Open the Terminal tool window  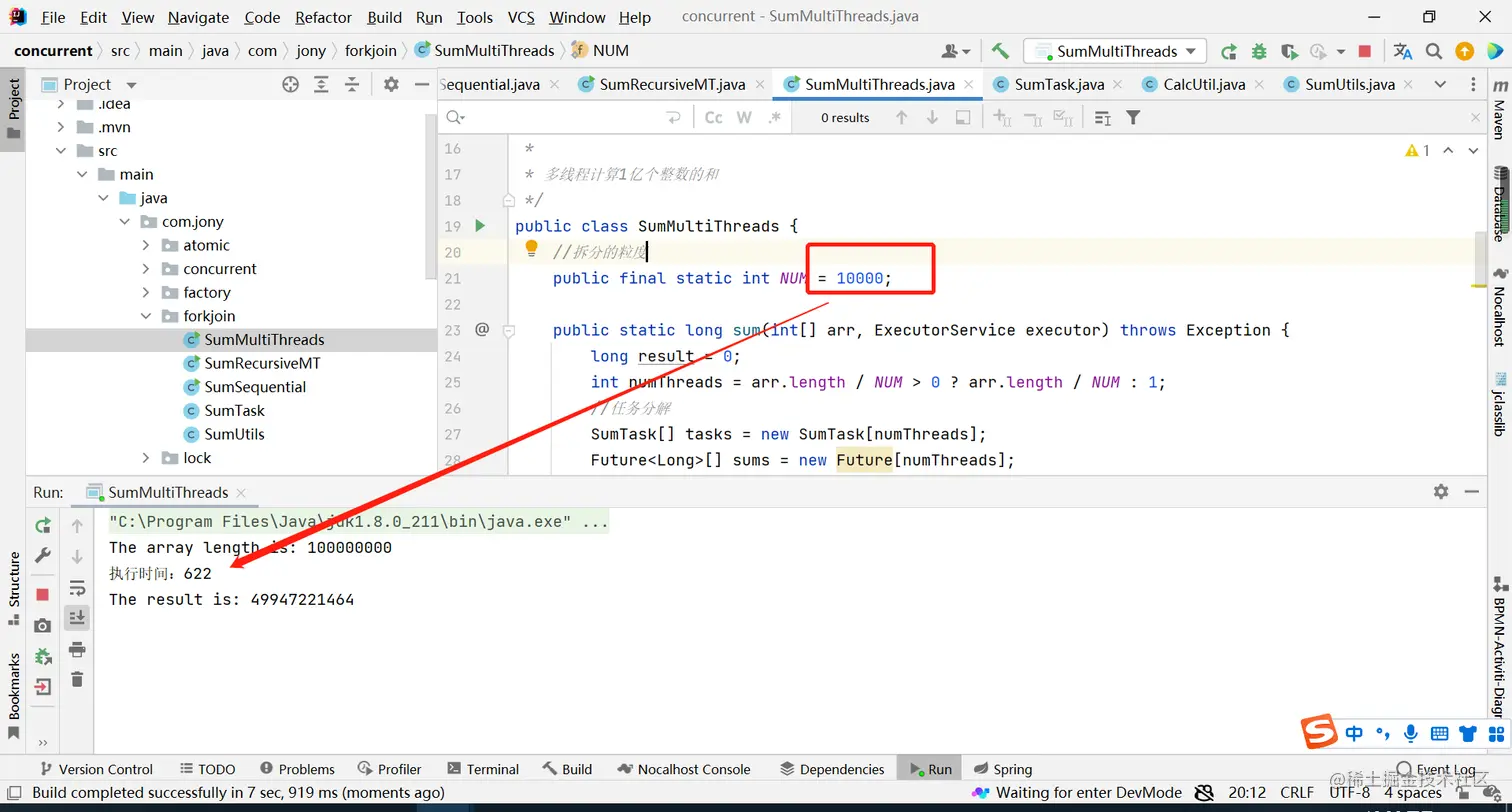[484, 769]
